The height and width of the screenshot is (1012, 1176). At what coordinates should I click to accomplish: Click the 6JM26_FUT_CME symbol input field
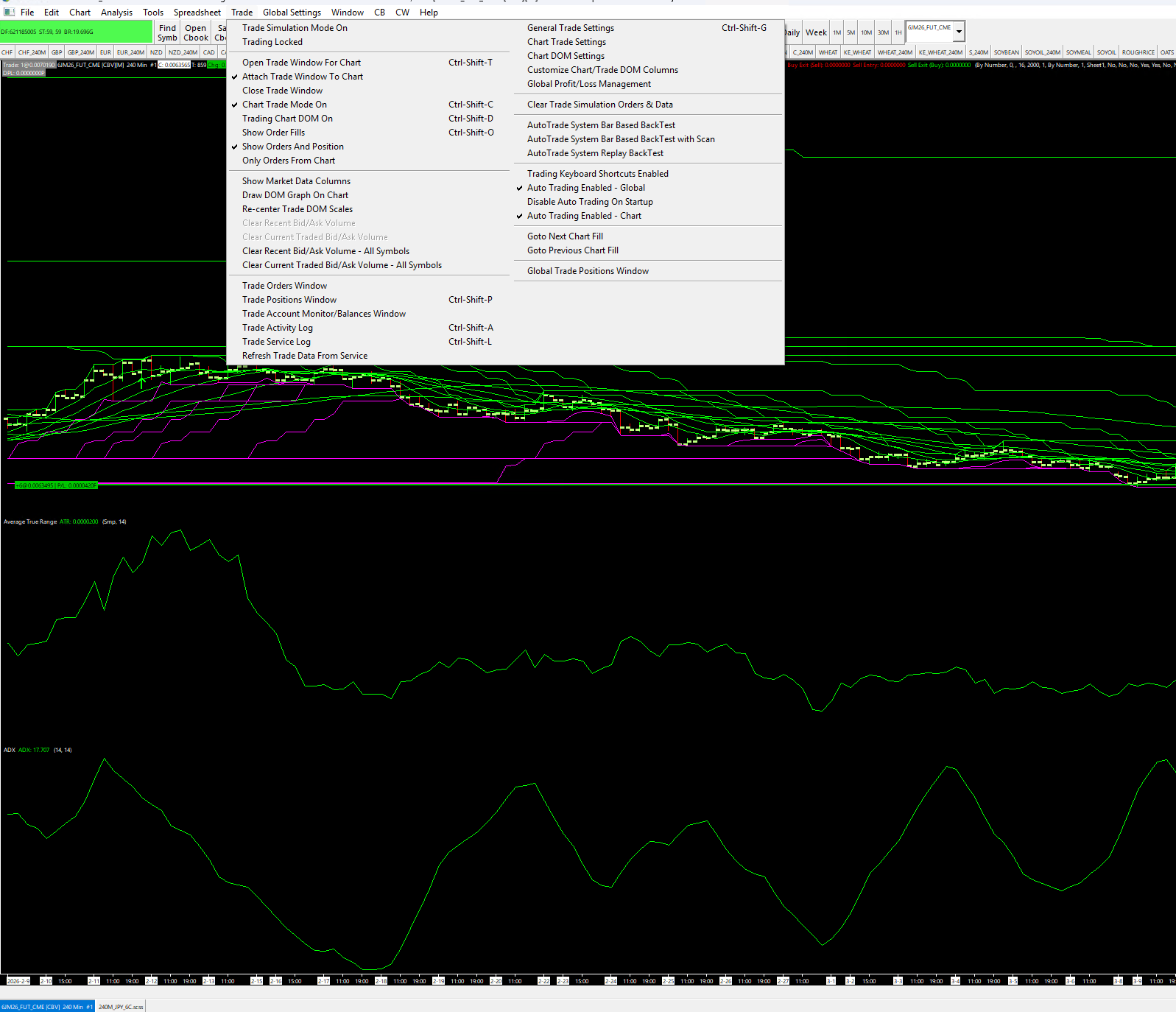click(929, 28)
